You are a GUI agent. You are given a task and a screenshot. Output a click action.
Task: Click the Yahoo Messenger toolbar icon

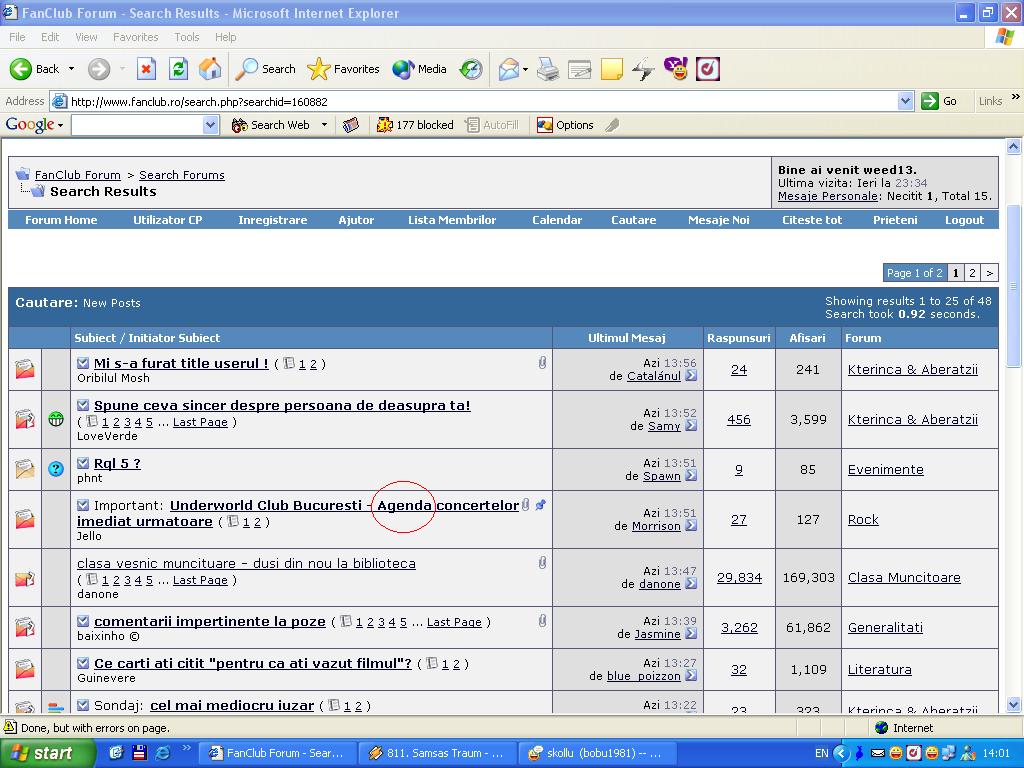coord(676,69)
